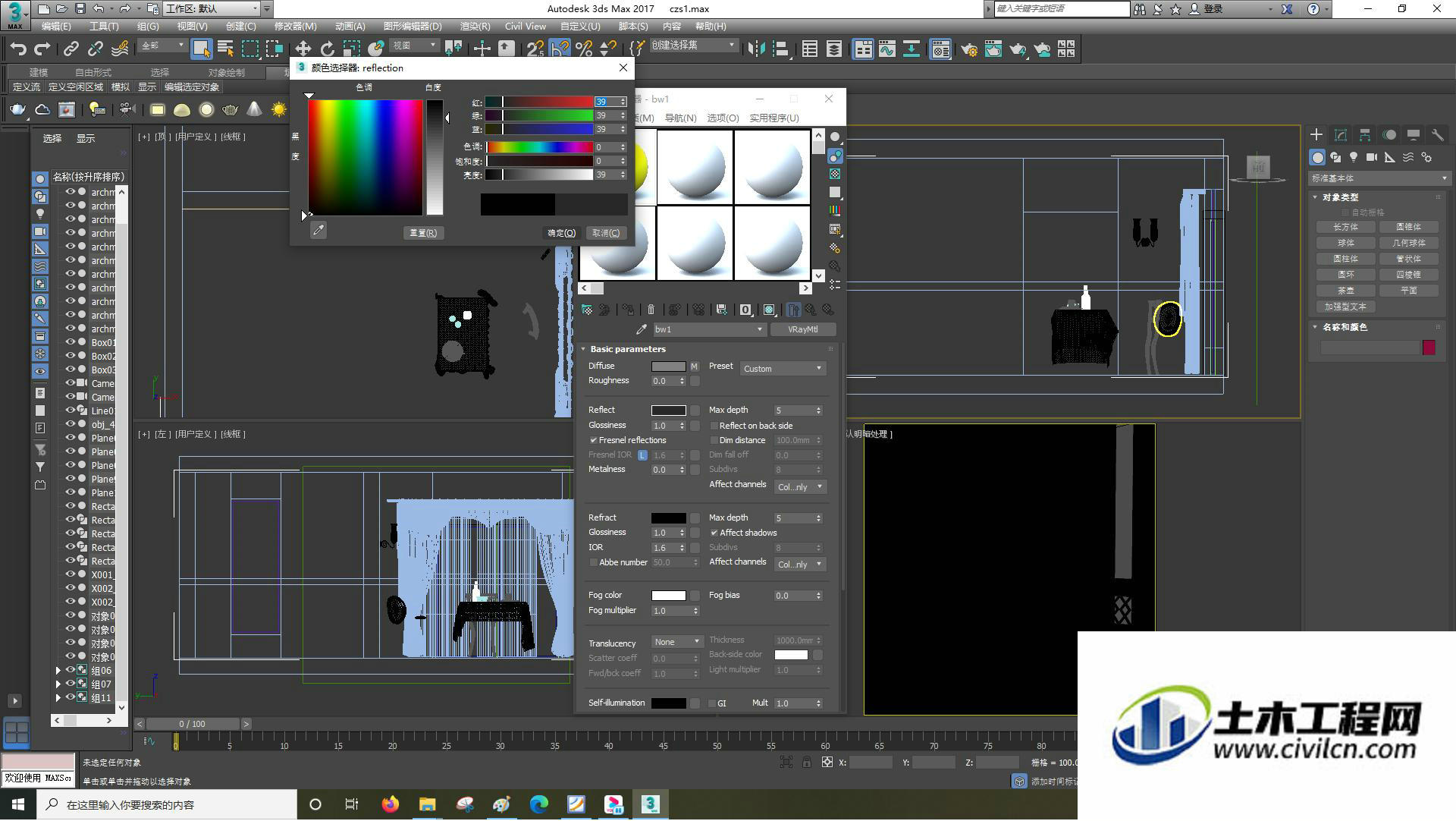
Task: Select the Lights category in Create panel
Action: (1354, 157)
